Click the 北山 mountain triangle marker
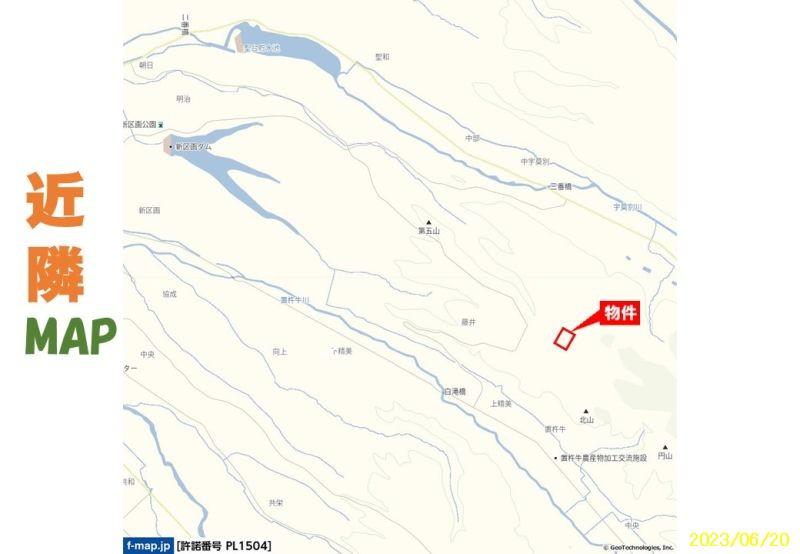The height and width of the screenshot is (554, 800). coord(586,411)
